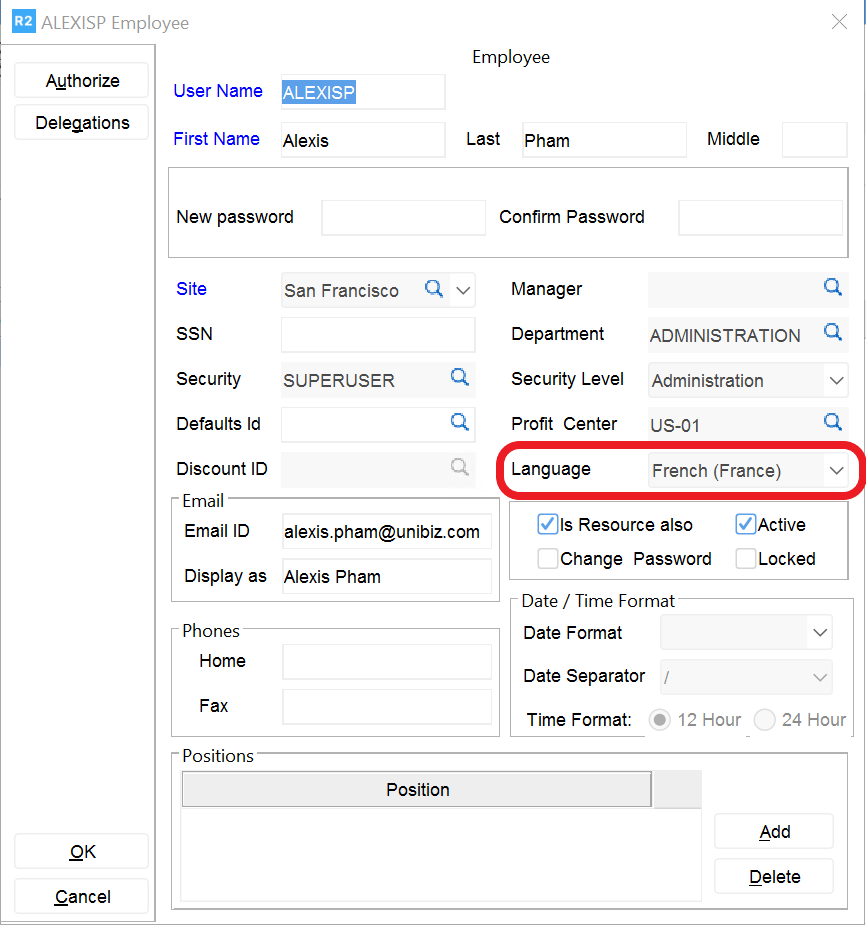
Task: Open the Delegations button
Action: pyautogui.click(x=82, y=123)
